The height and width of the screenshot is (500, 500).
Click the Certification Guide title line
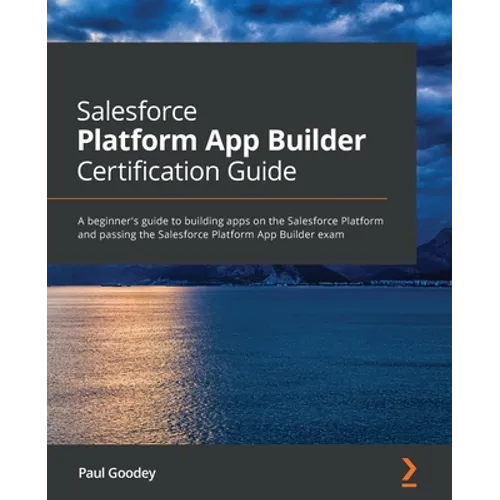[x=187, y=171]
